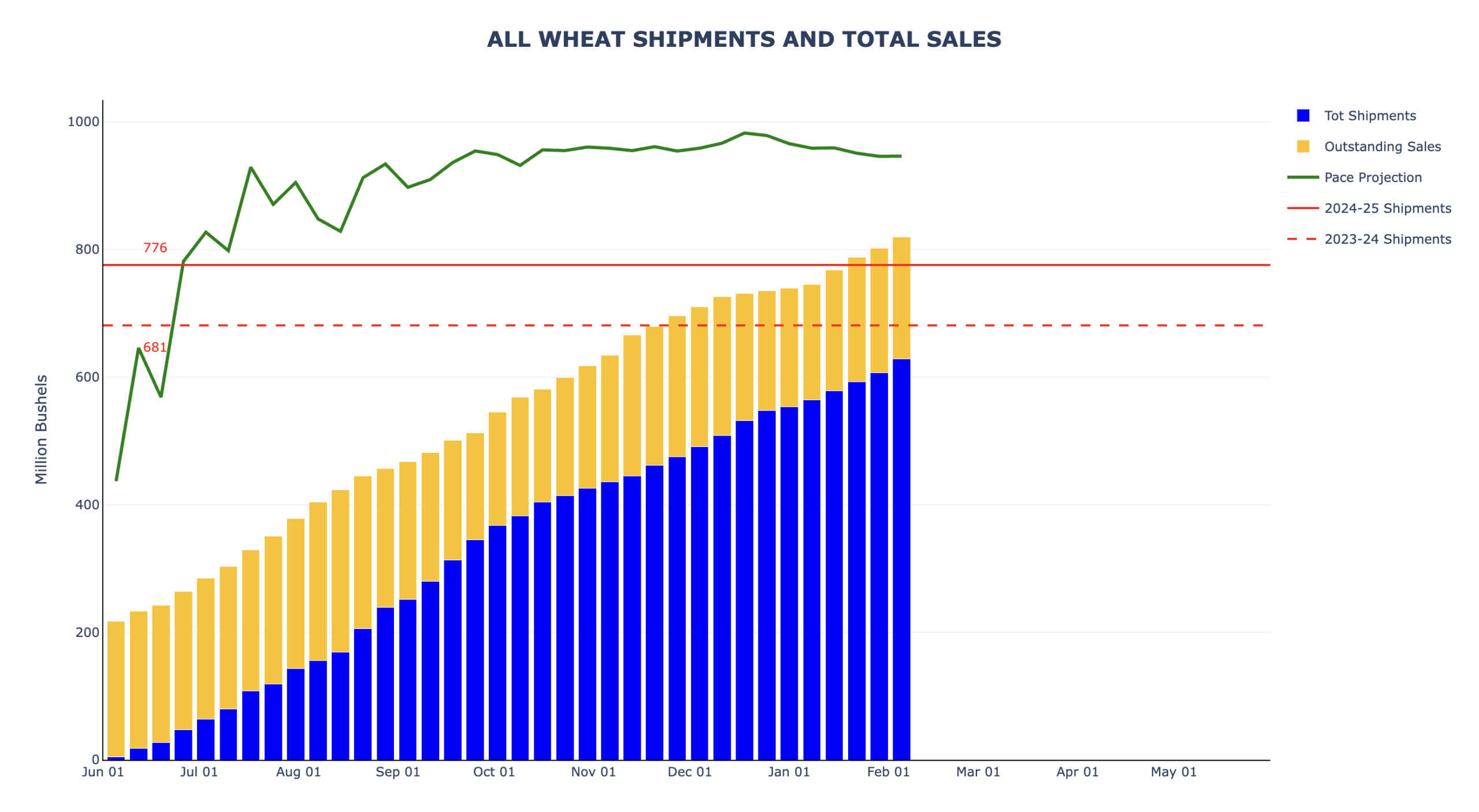Screen dimensions: 1479x812
Task: Toggle the Tot Shipments legend label
Action: [1369, 116]
